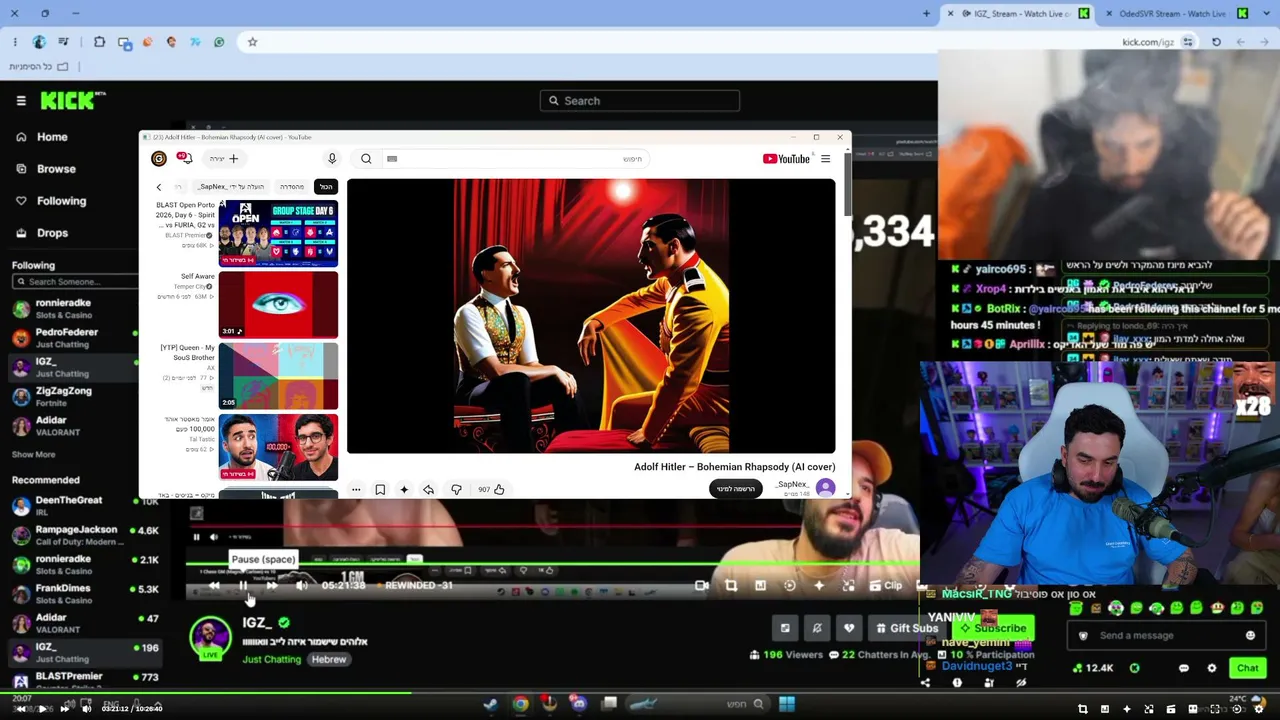
Task: Dislike the YouTube video
Action: click(456, 489)
